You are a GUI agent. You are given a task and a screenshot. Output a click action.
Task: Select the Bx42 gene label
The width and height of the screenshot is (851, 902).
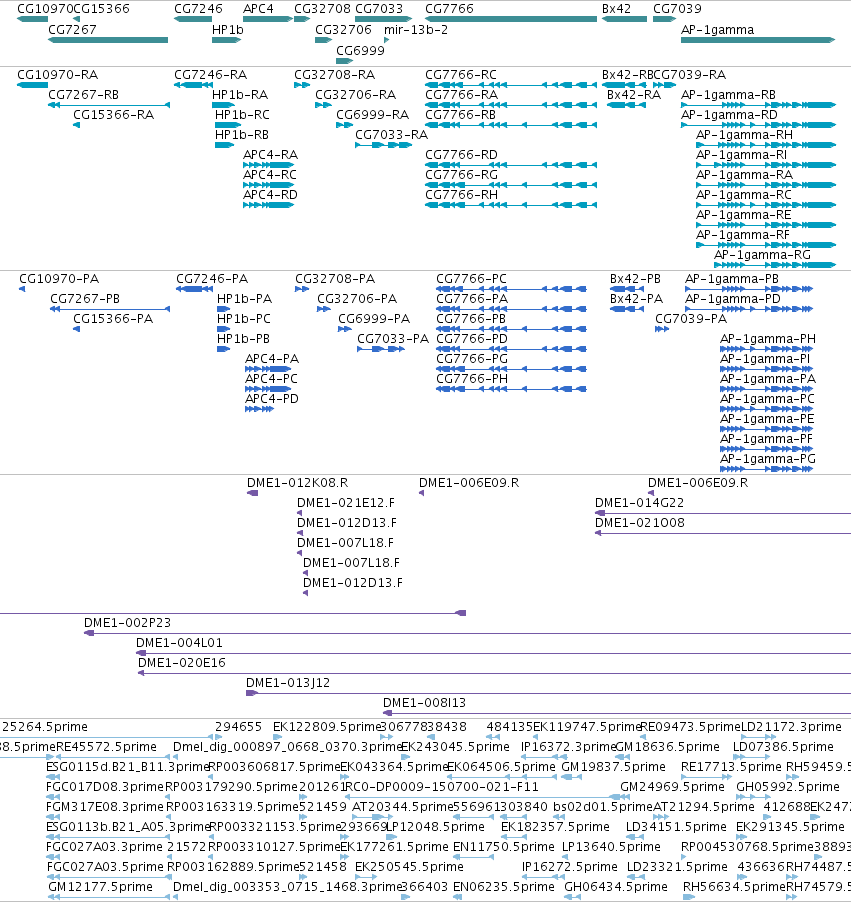pyautogui.click(x=616, y=9)
